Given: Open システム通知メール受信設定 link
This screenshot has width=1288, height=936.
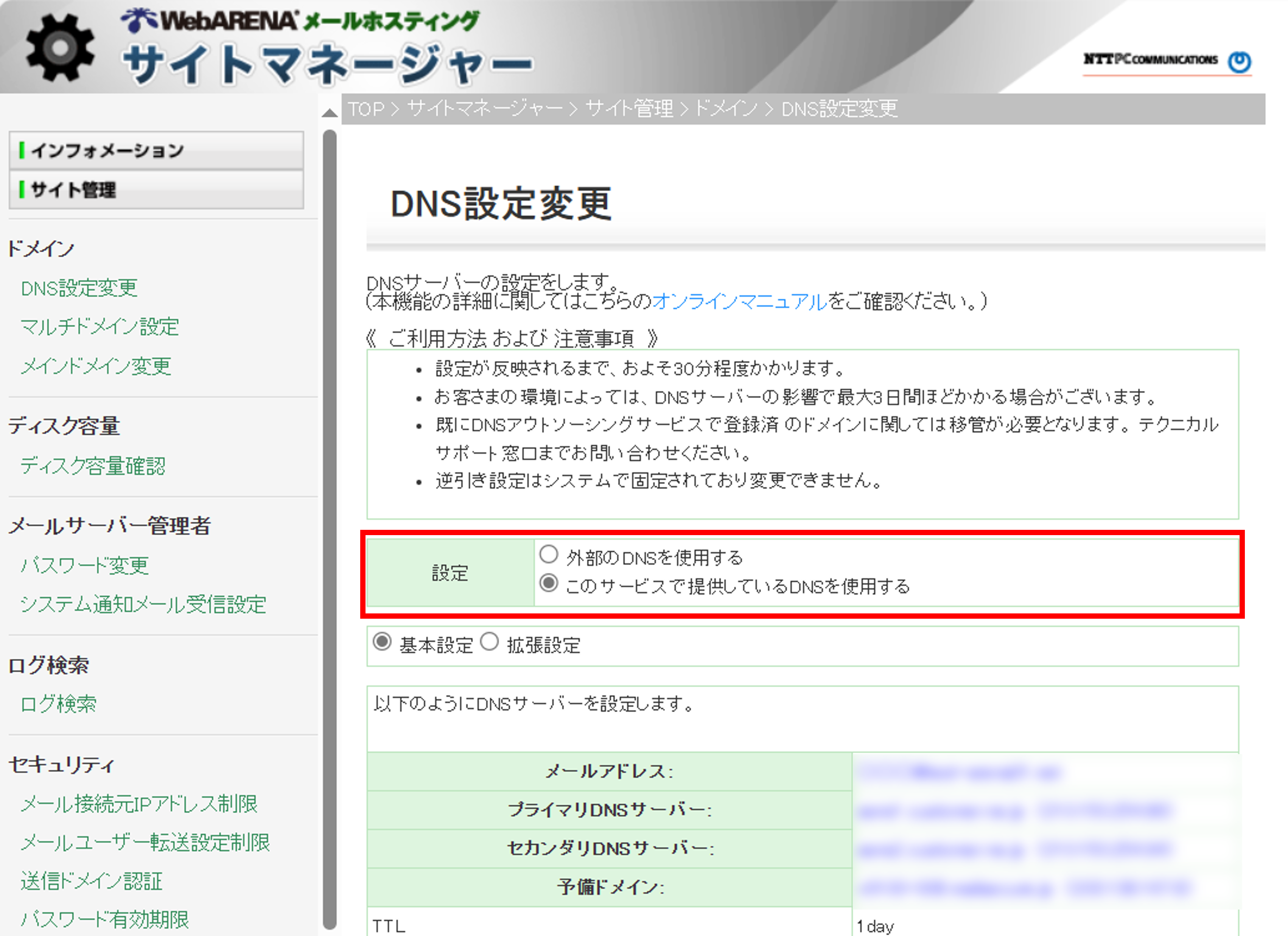Looking at the screenshot, I should click(143, 604).
